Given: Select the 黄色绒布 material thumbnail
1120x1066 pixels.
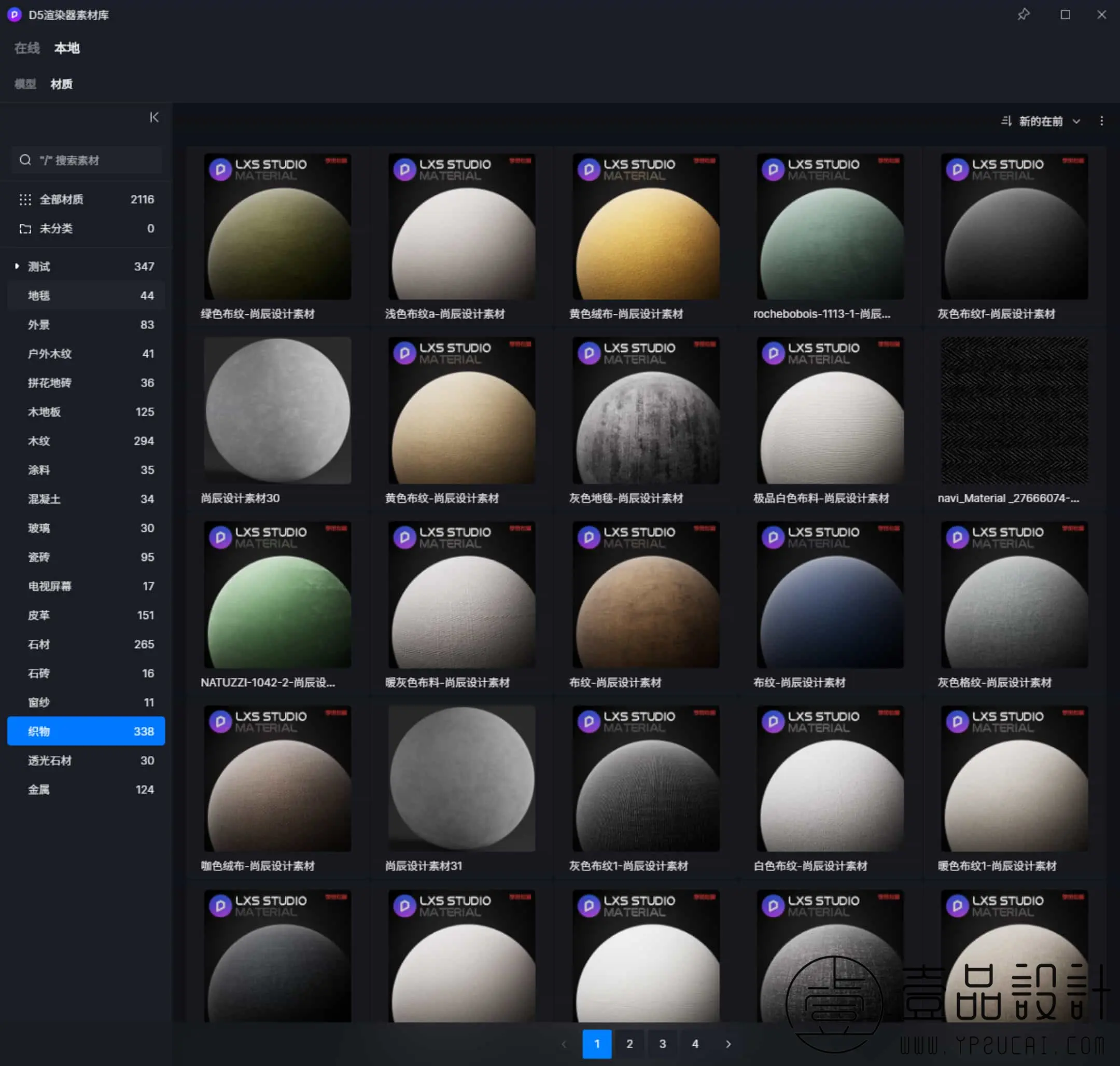Looking at the screenshot, I should pos(646,227).
